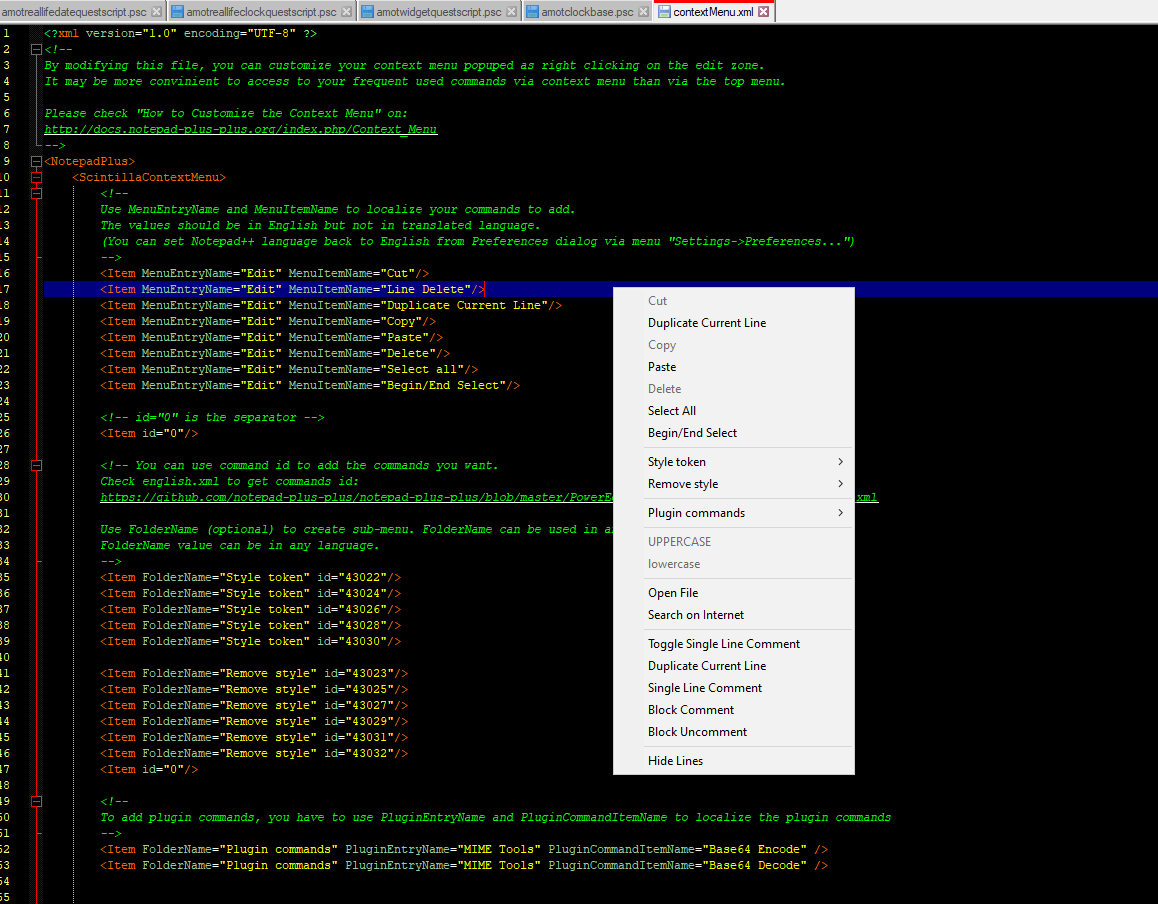The width and height of the screenshot is (1158, 904).
Task: Choose Begin/End Select from the context menu
Action: click(x=733, y=433)
